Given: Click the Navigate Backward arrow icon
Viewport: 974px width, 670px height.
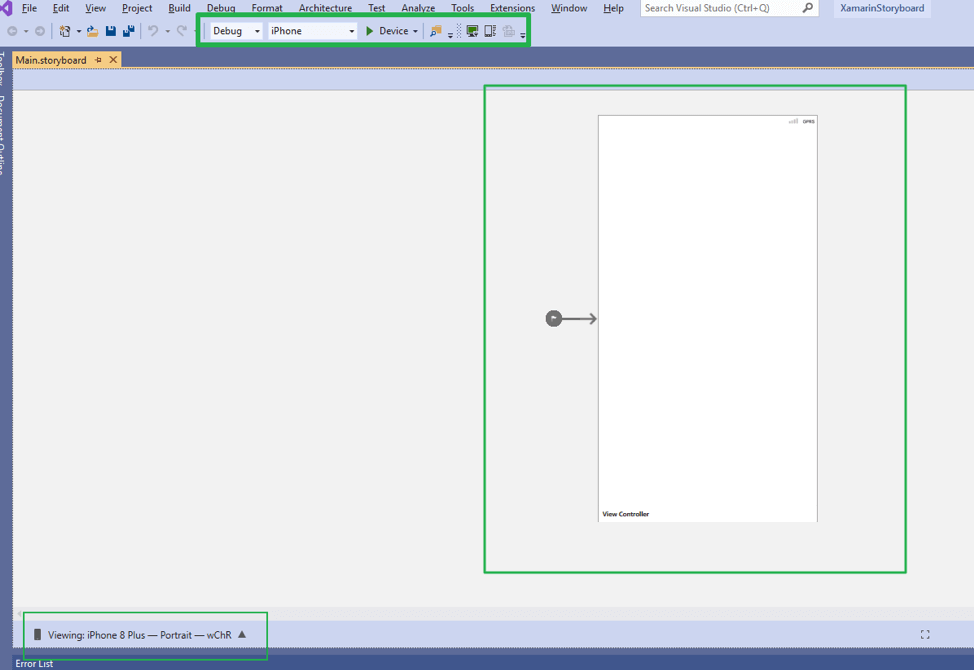Looking at the screenshot, I should point(10,31).
